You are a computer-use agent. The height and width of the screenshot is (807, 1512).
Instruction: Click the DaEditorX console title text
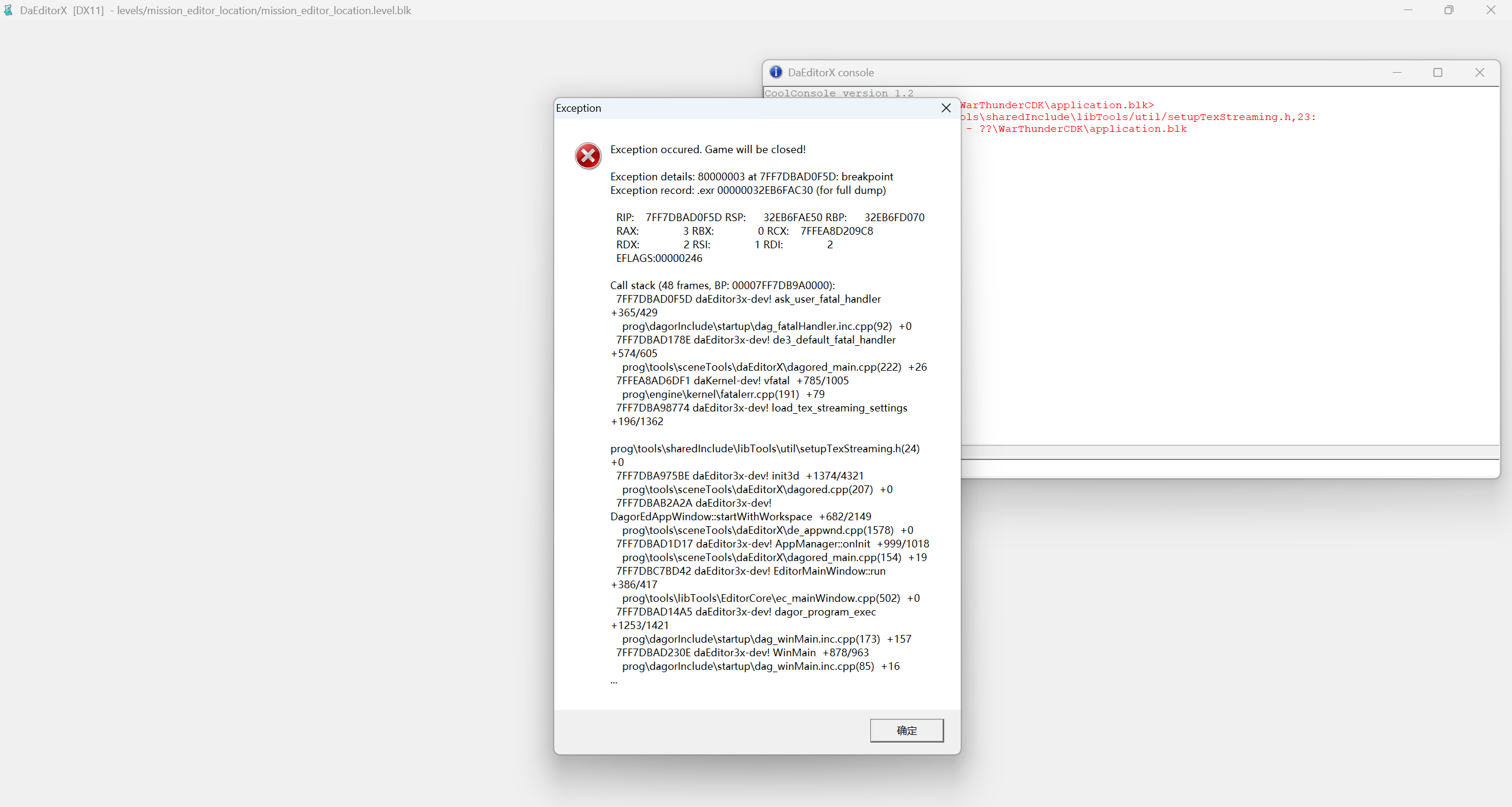point(830,73)
